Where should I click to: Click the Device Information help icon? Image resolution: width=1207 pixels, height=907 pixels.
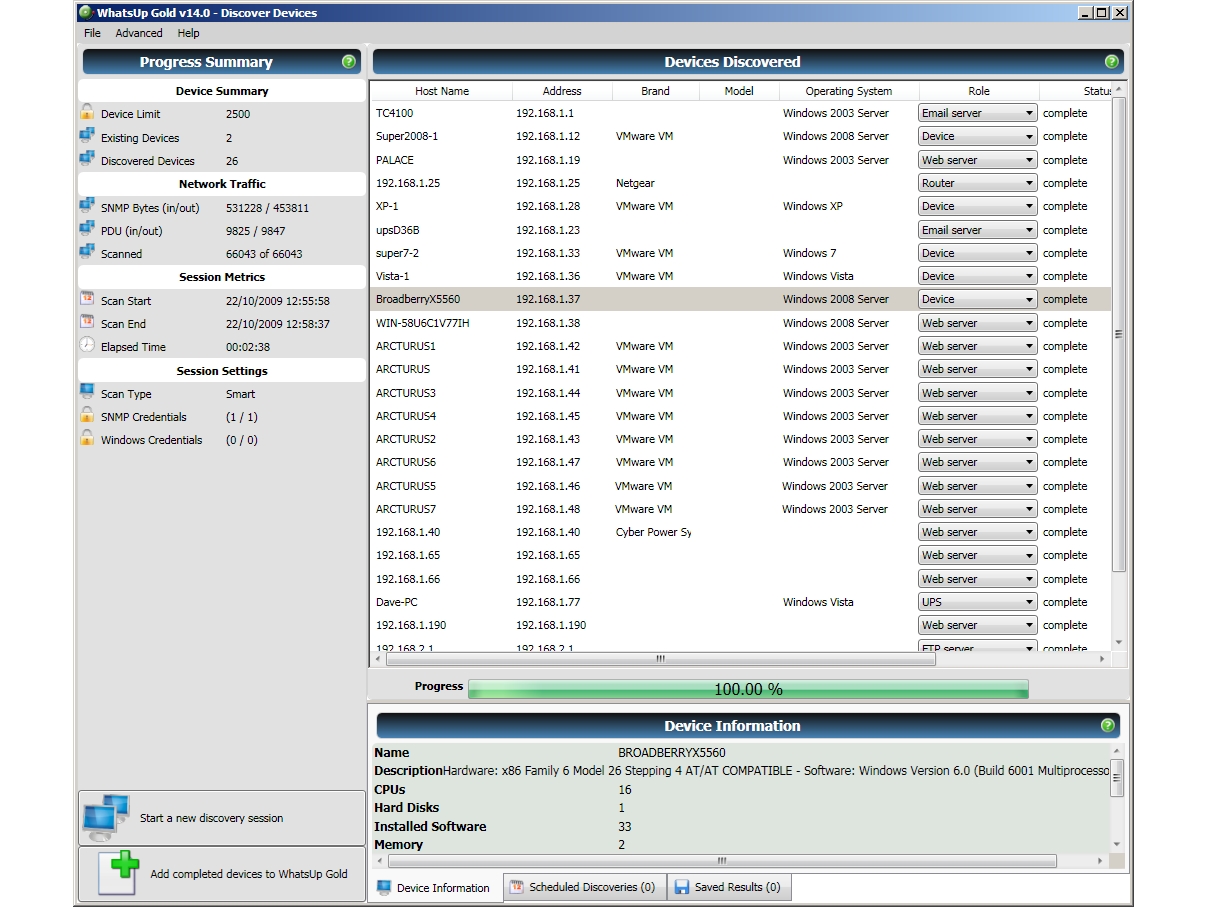(x=1107, y=726)
